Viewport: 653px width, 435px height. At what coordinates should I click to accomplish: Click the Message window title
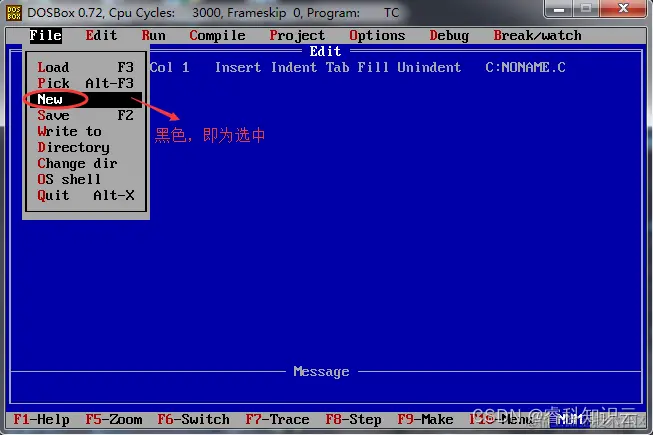coord(321,371)
